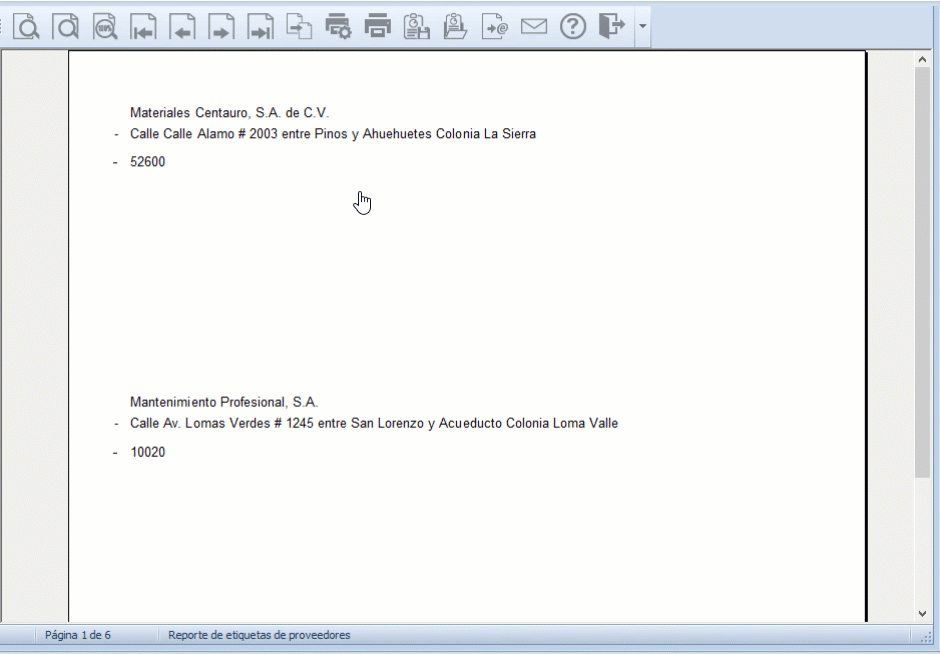This screenshot has width=940, height=654.
Task: Advance to the next page
Action: coord(221,27)
